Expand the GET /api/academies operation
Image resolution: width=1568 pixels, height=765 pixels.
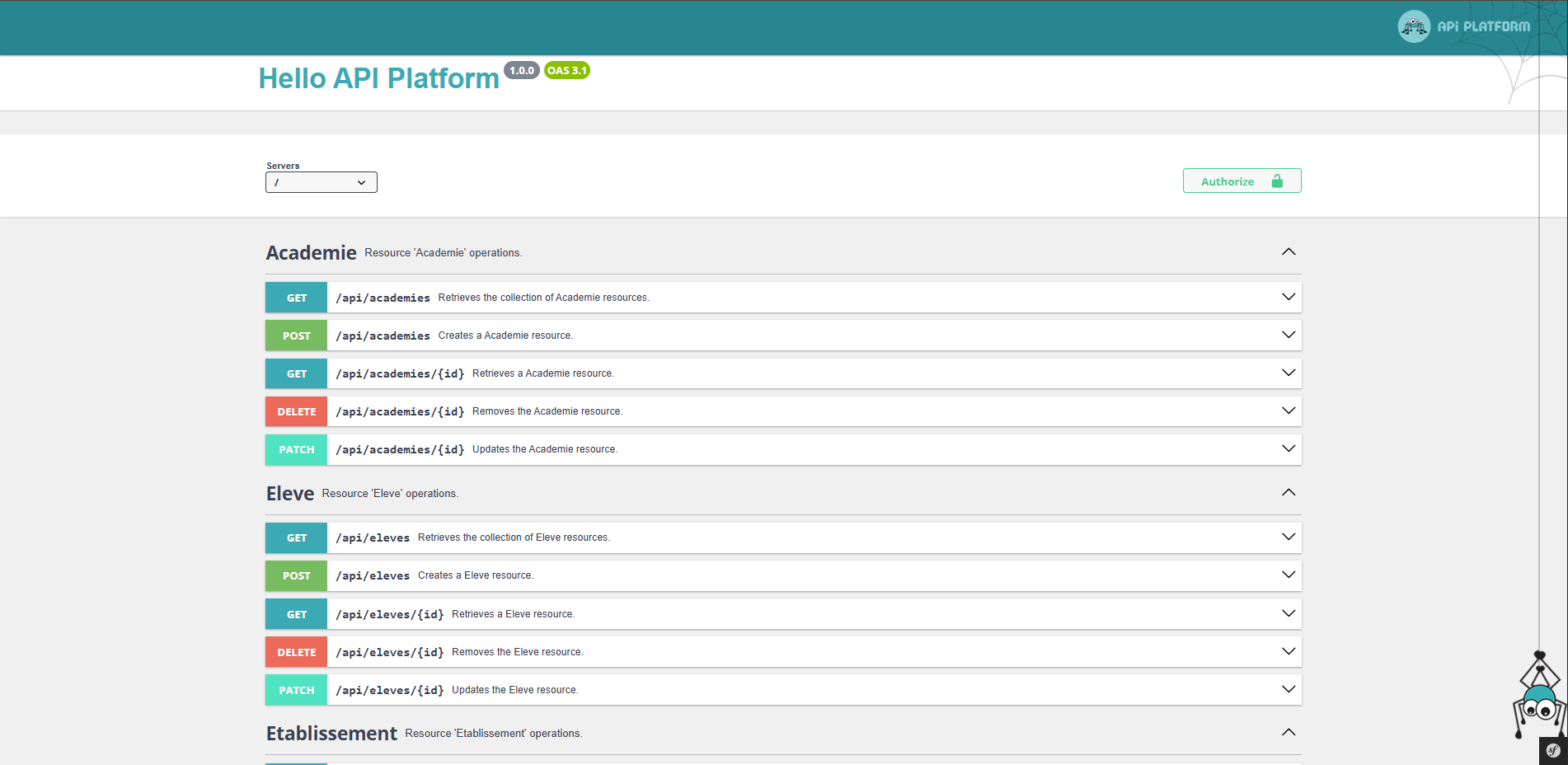coord(1289,297)
